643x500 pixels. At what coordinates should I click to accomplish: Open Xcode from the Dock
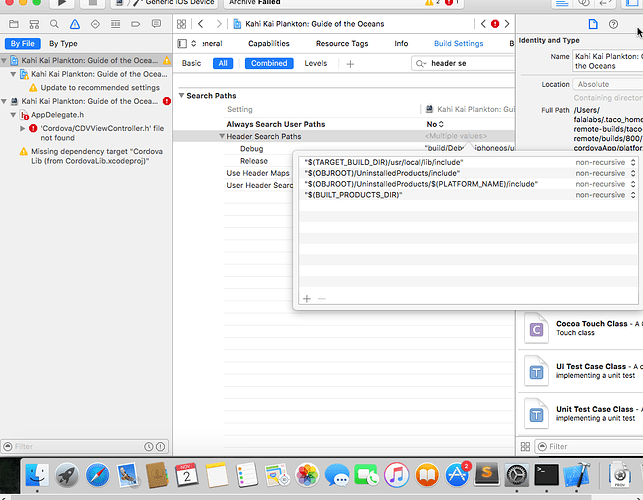tap(577, 475)
